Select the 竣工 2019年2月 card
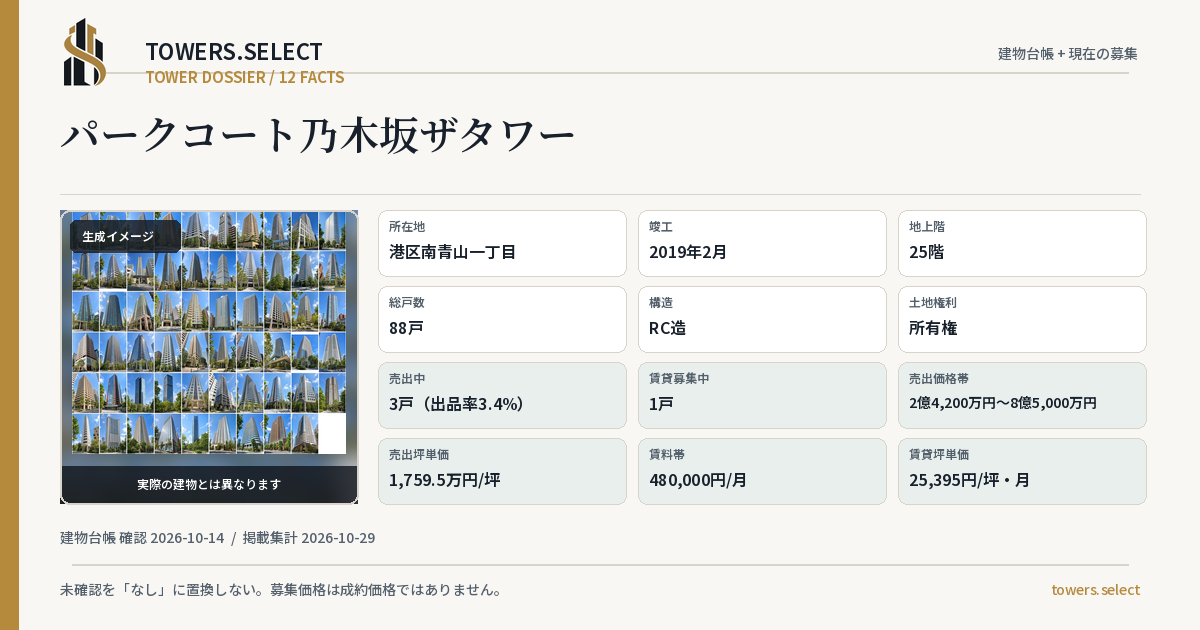 (762, 243)
